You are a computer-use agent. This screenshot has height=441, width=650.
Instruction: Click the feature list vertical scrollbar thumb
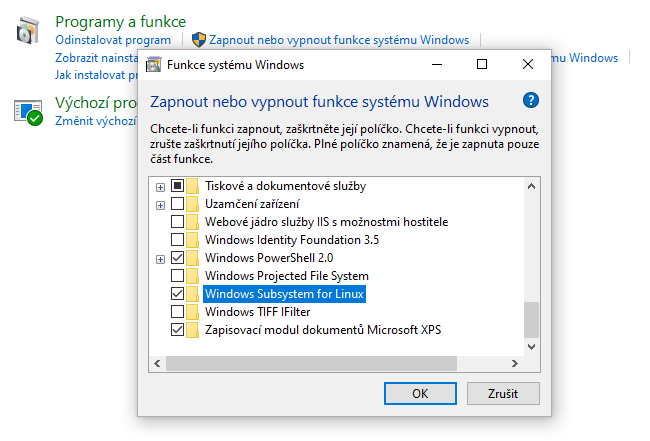click(531, 320)
